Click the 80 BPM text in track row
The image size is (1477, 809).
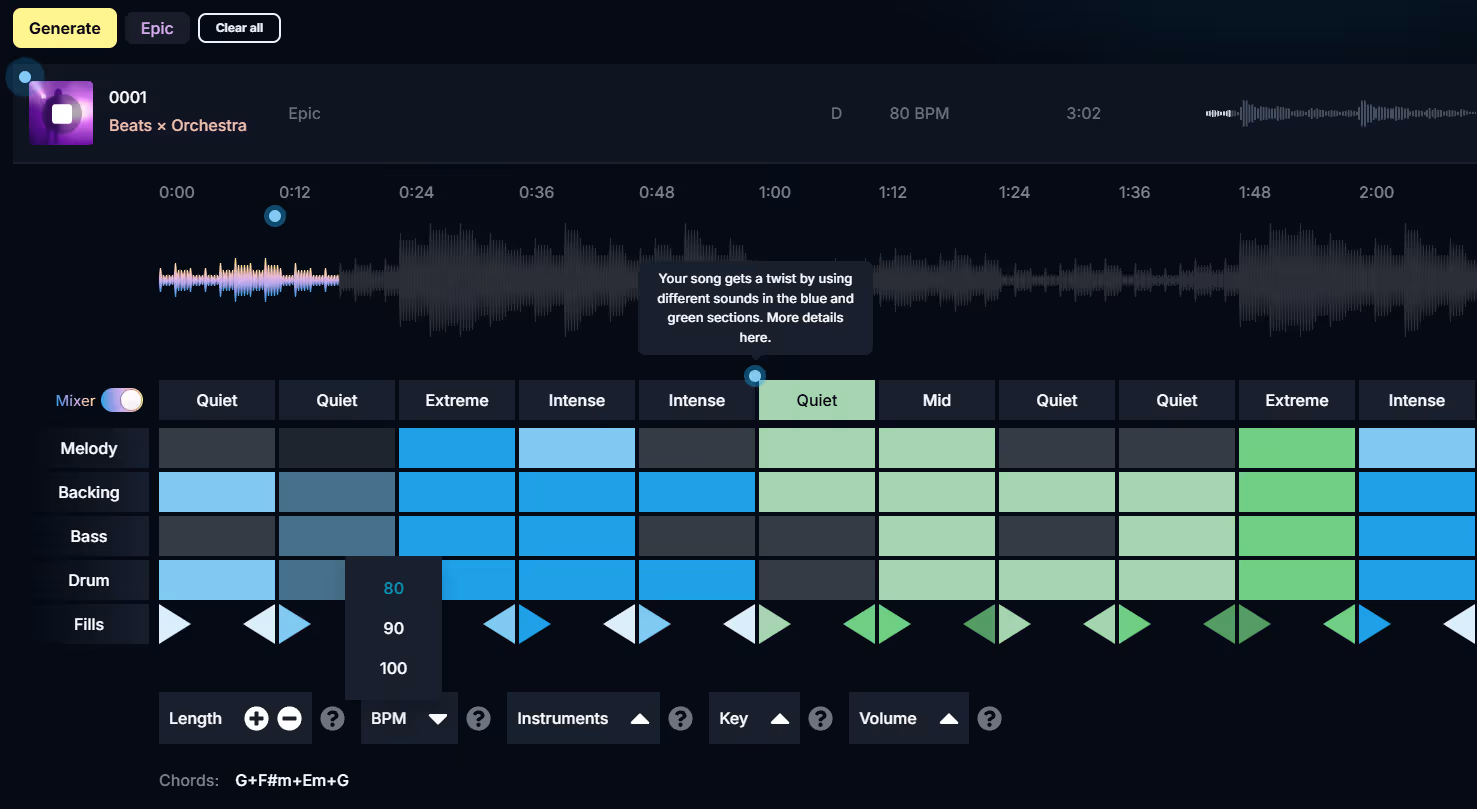point(919,113)
